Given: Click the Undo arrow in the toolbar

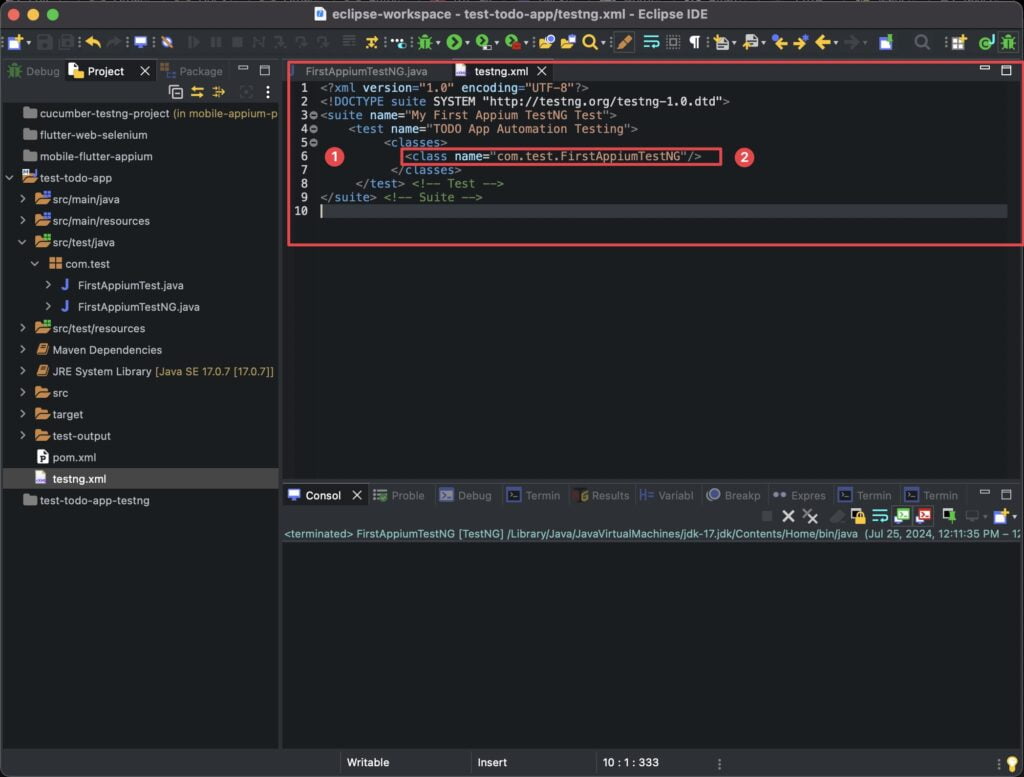Looking at the screenshot, I should (x=93, y=42).
